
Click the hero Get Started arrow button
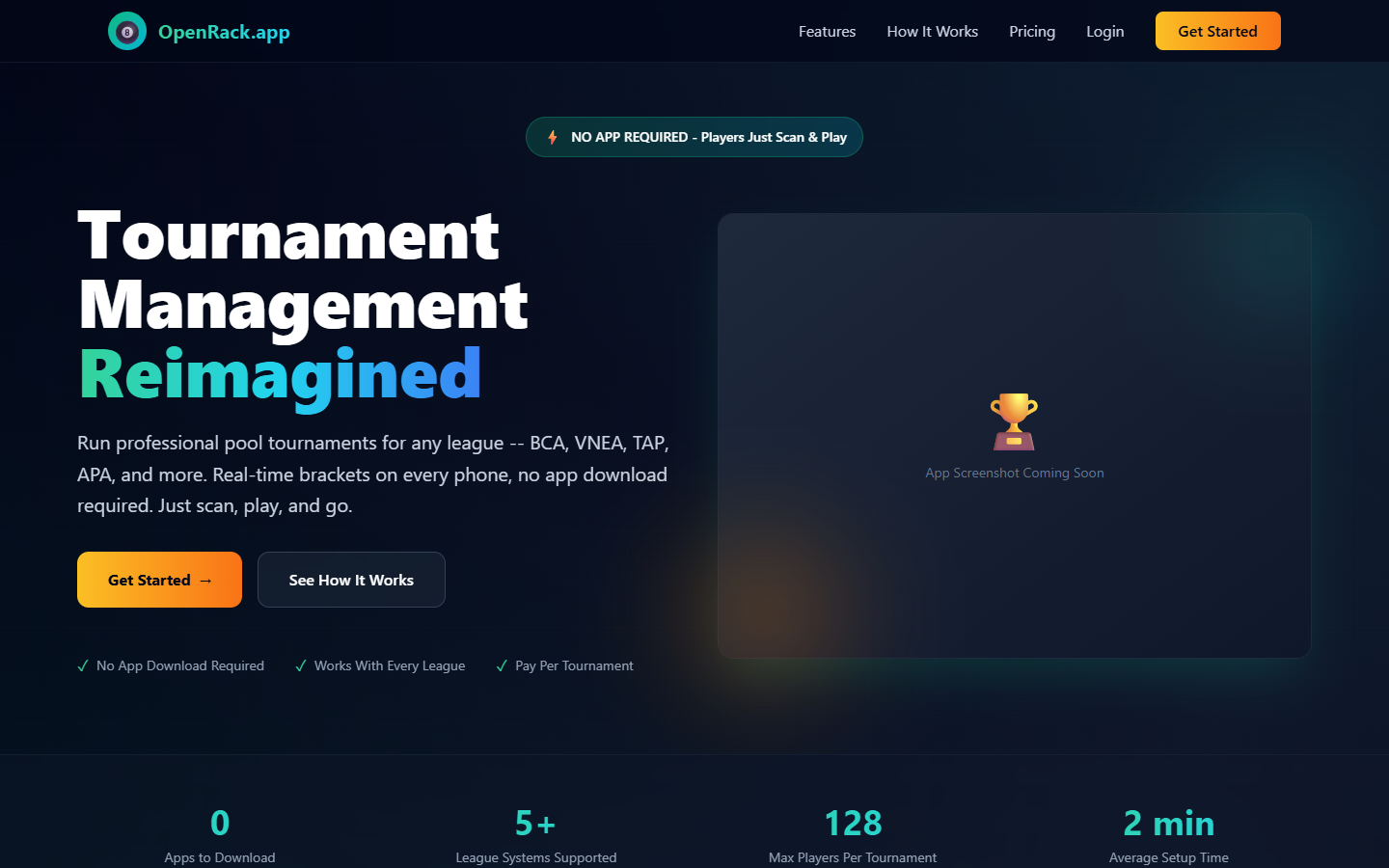[159, 580]
